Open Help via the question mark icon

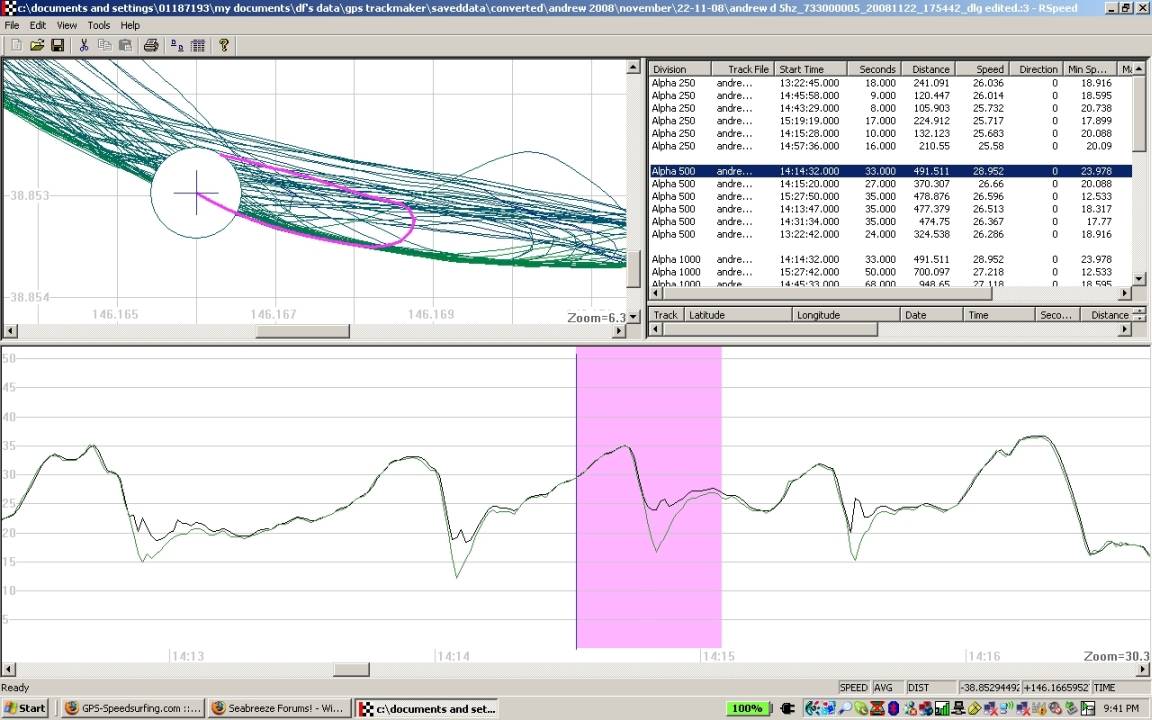pos(224,45)
